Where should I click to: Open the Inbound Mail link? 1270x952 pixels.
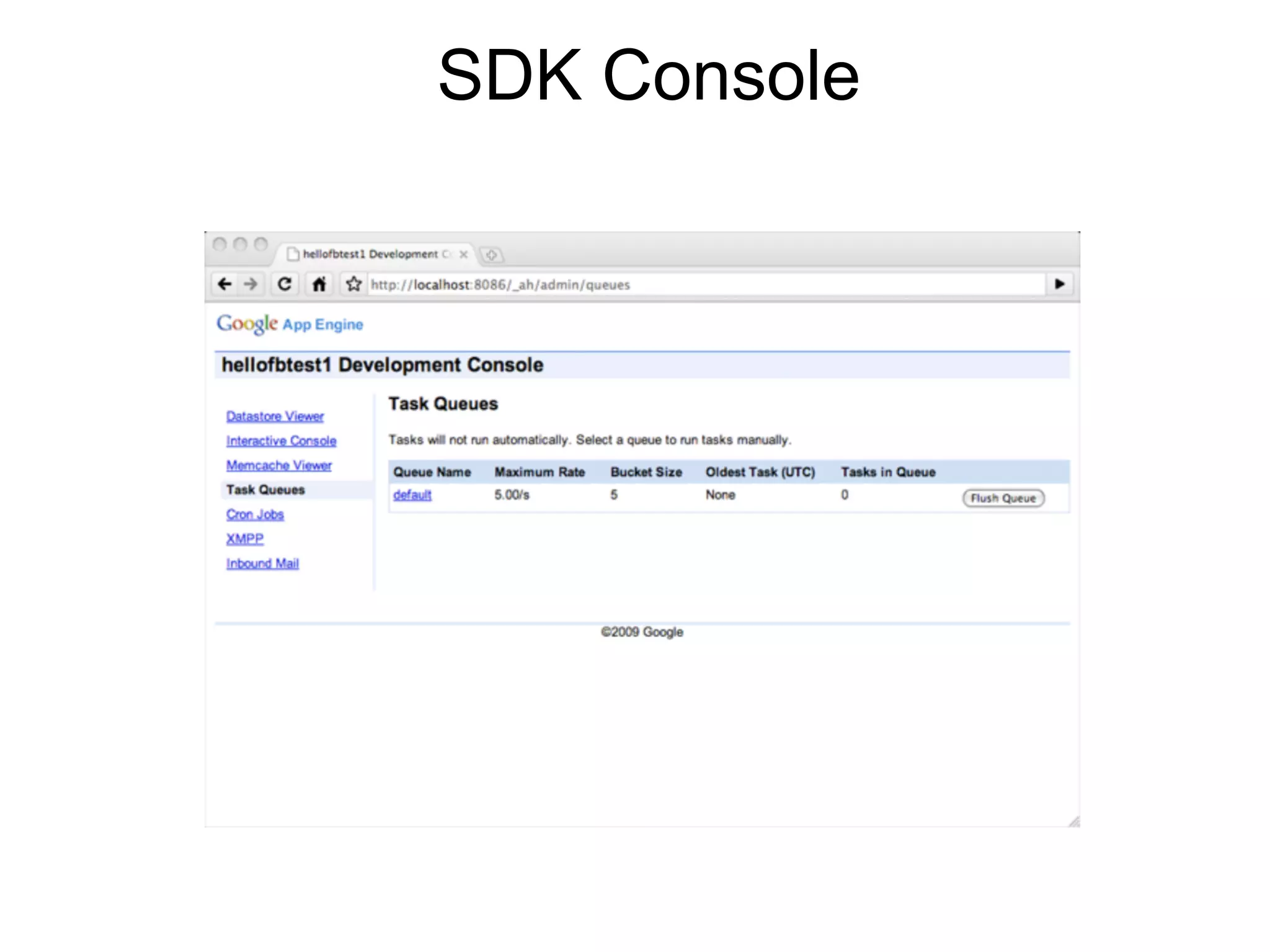262,563
